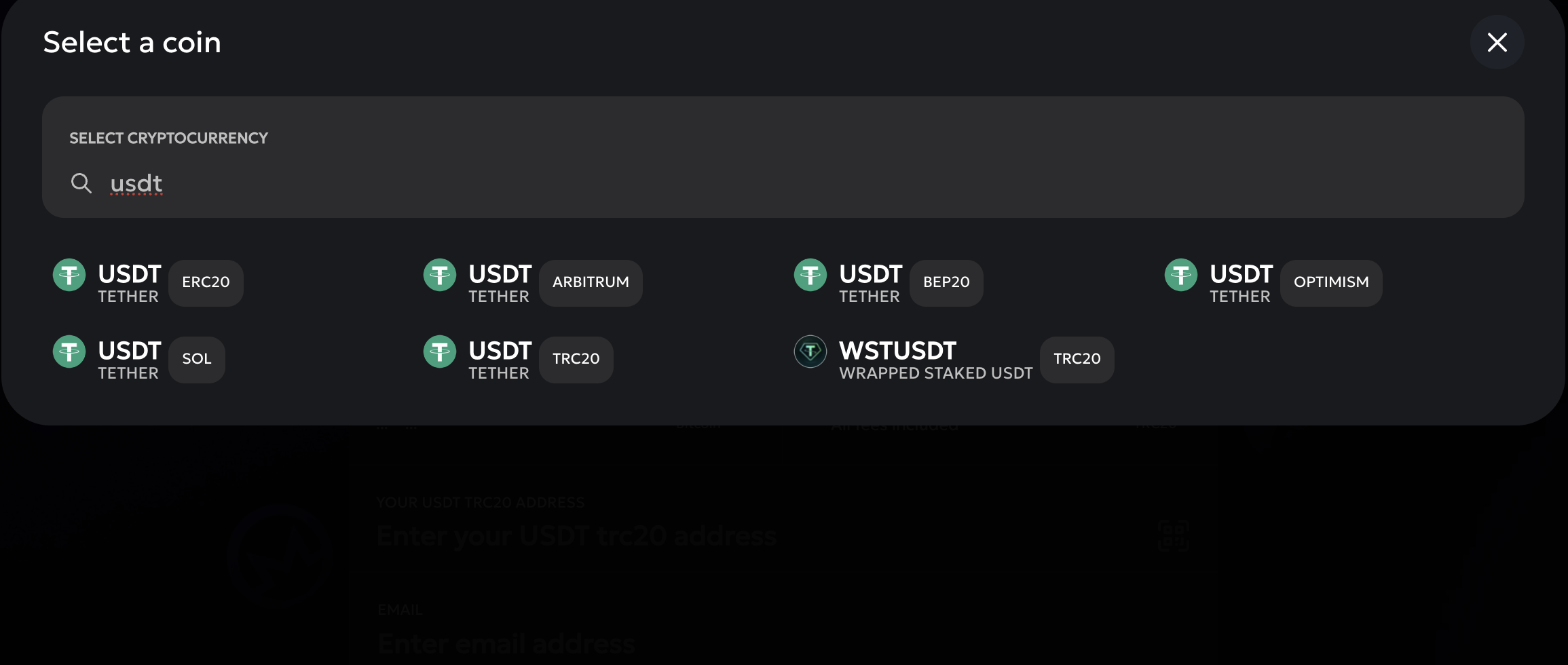Click the Tether icon for USDT TRC20

tap(440, 351)
